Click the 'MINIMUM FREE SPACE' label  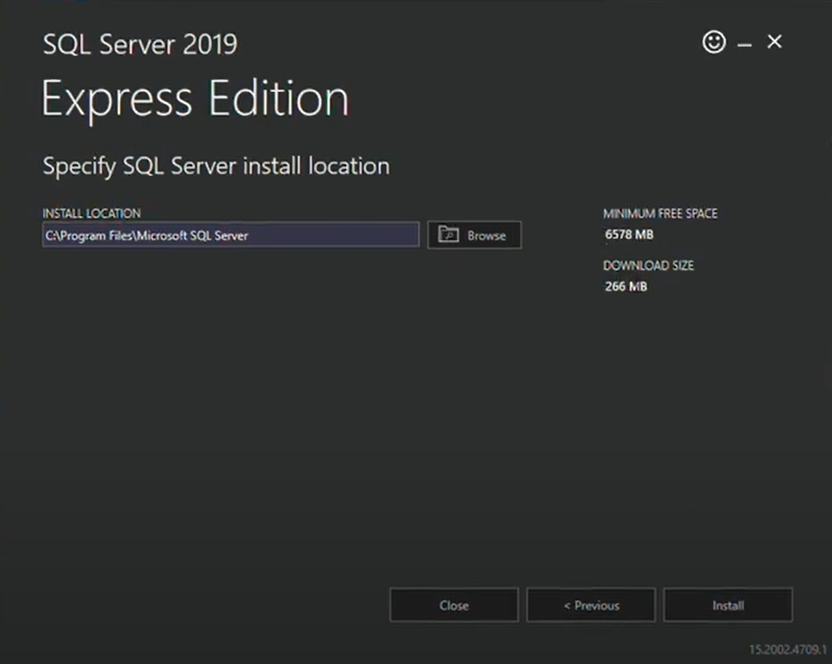(660, 213)
